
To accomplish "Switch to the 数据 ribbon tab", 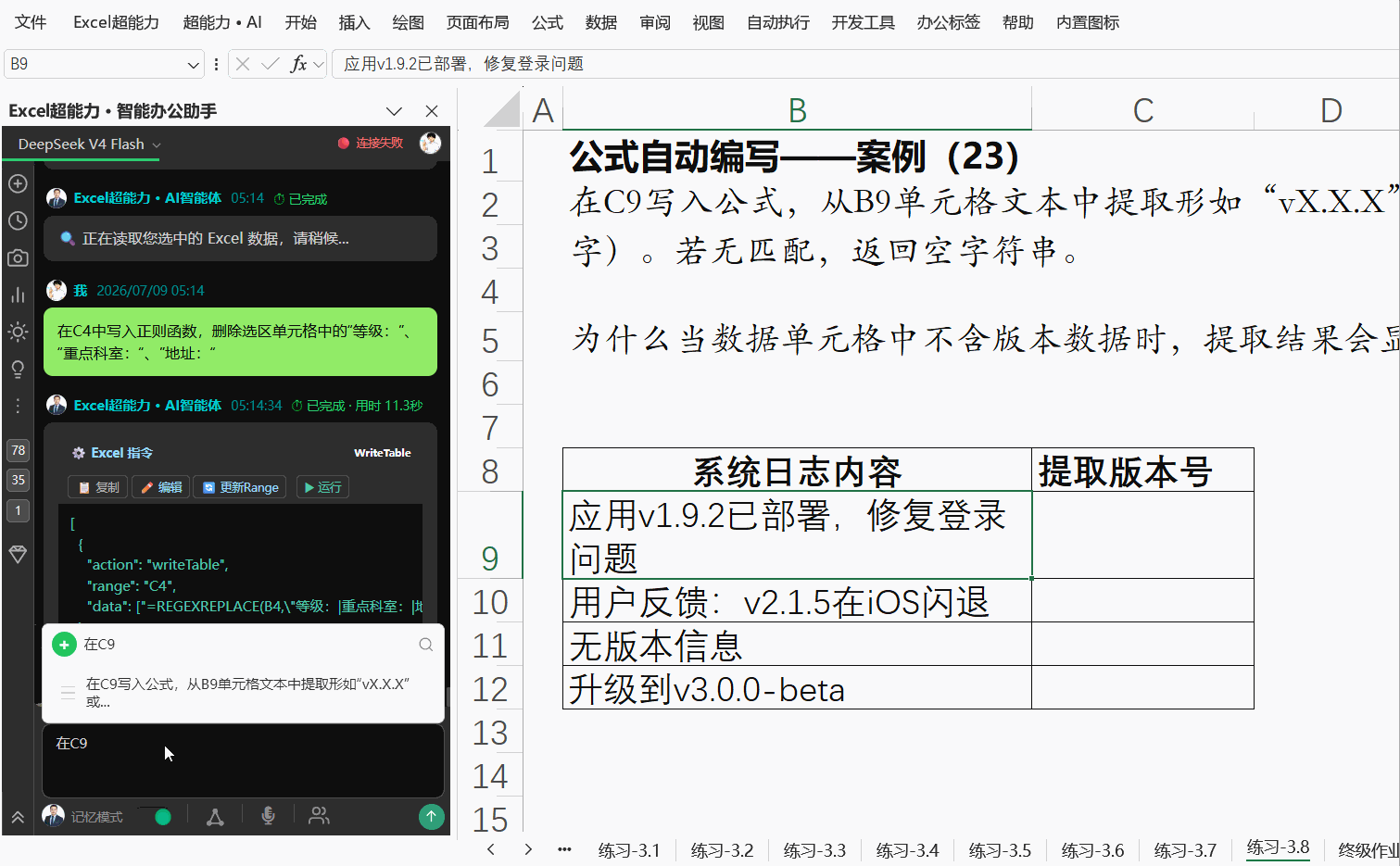I will tap(601, 22).
